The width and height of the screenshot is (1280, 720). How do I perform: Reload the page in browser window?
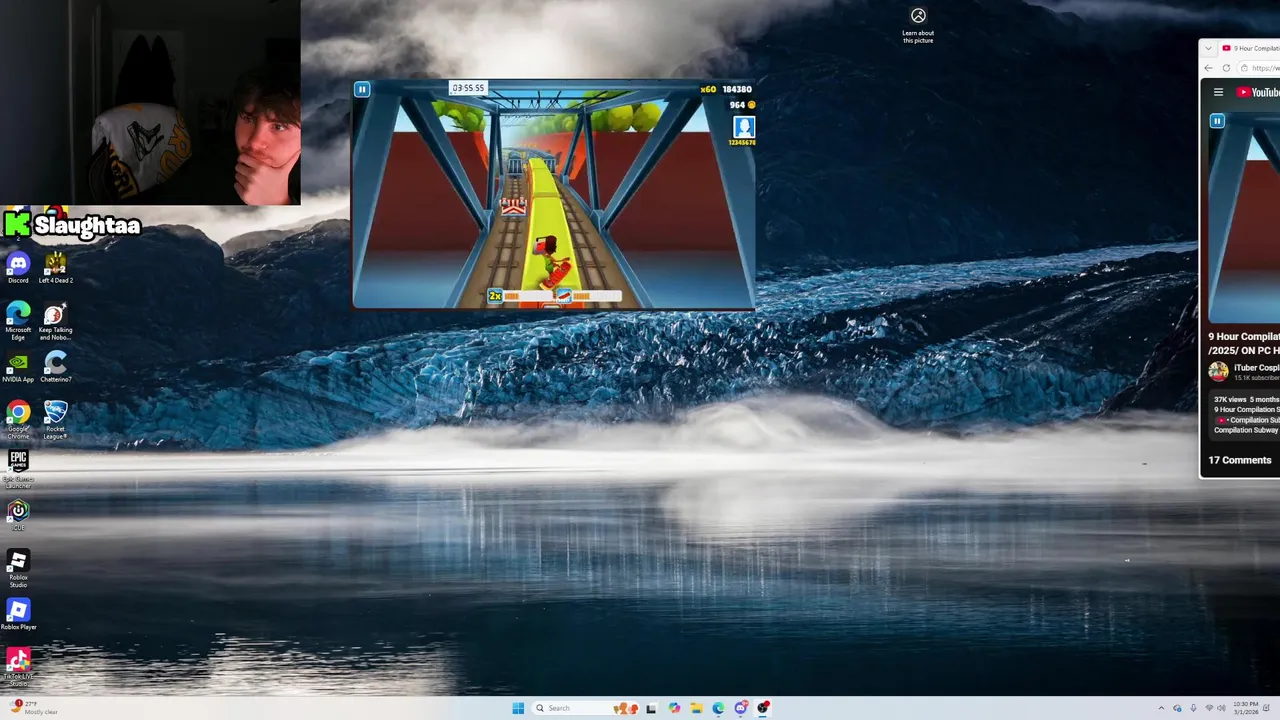click(1226, 68)
